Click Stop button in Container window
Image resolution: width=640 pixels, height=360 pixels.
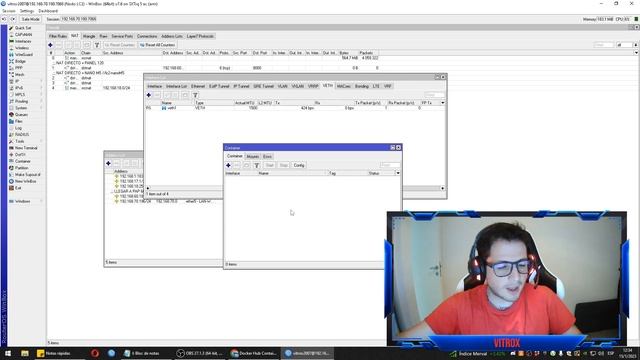284,165
